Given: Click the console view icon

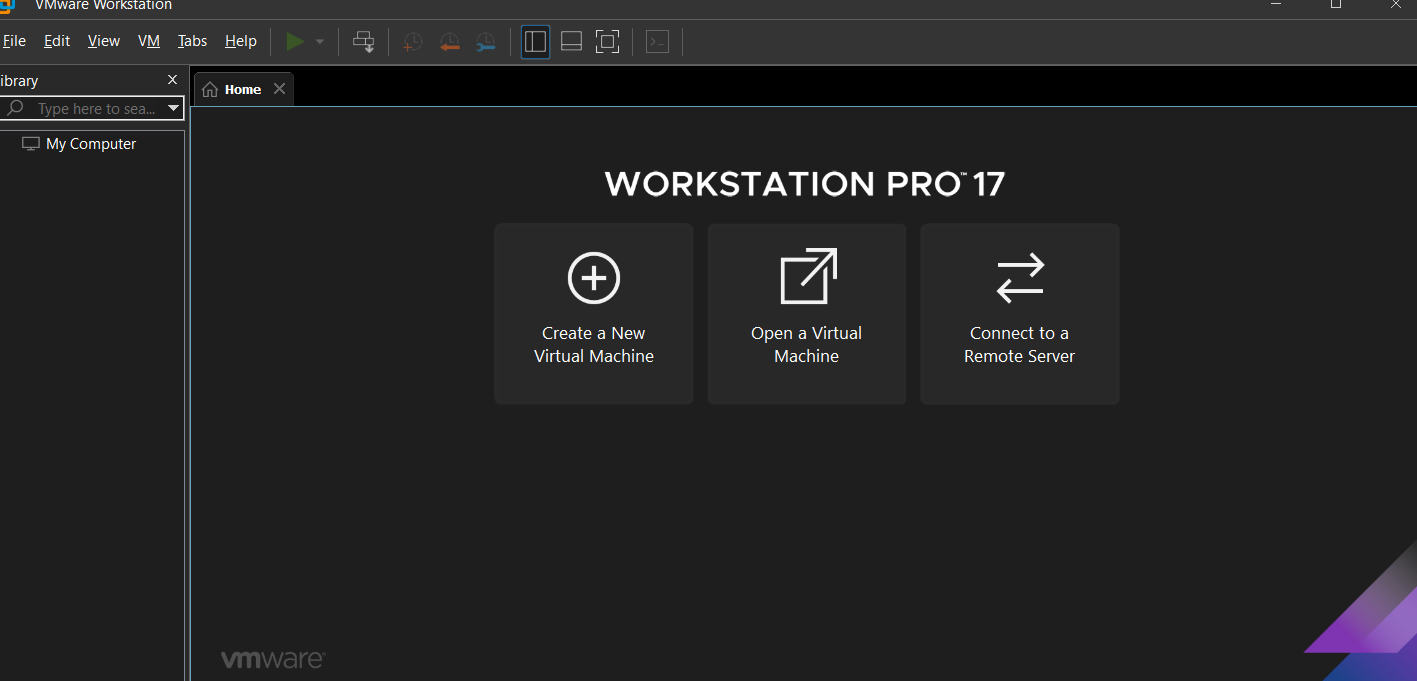Looking at the screenshot, I should (x=657, y=41).
